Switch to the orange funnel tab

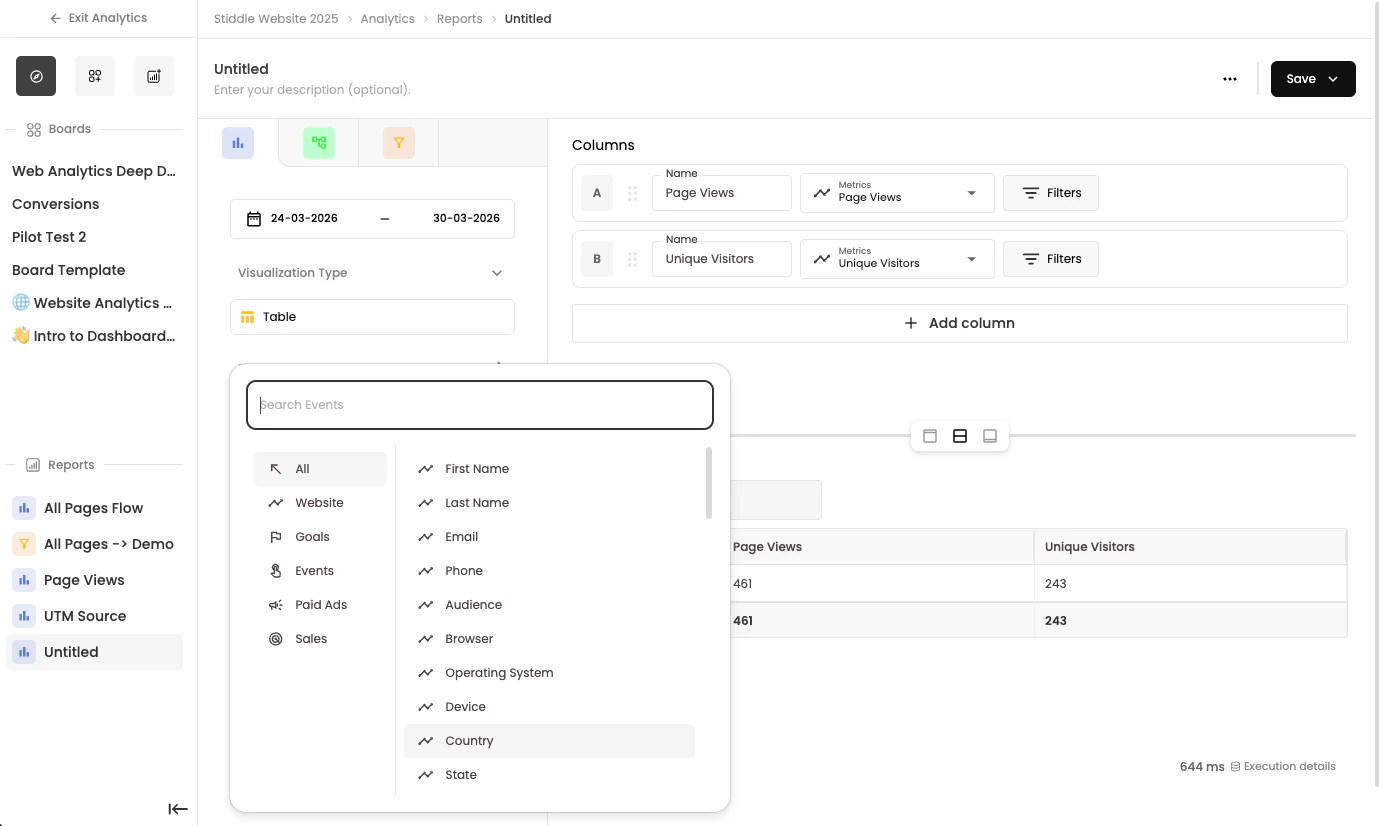coord(399,143)
